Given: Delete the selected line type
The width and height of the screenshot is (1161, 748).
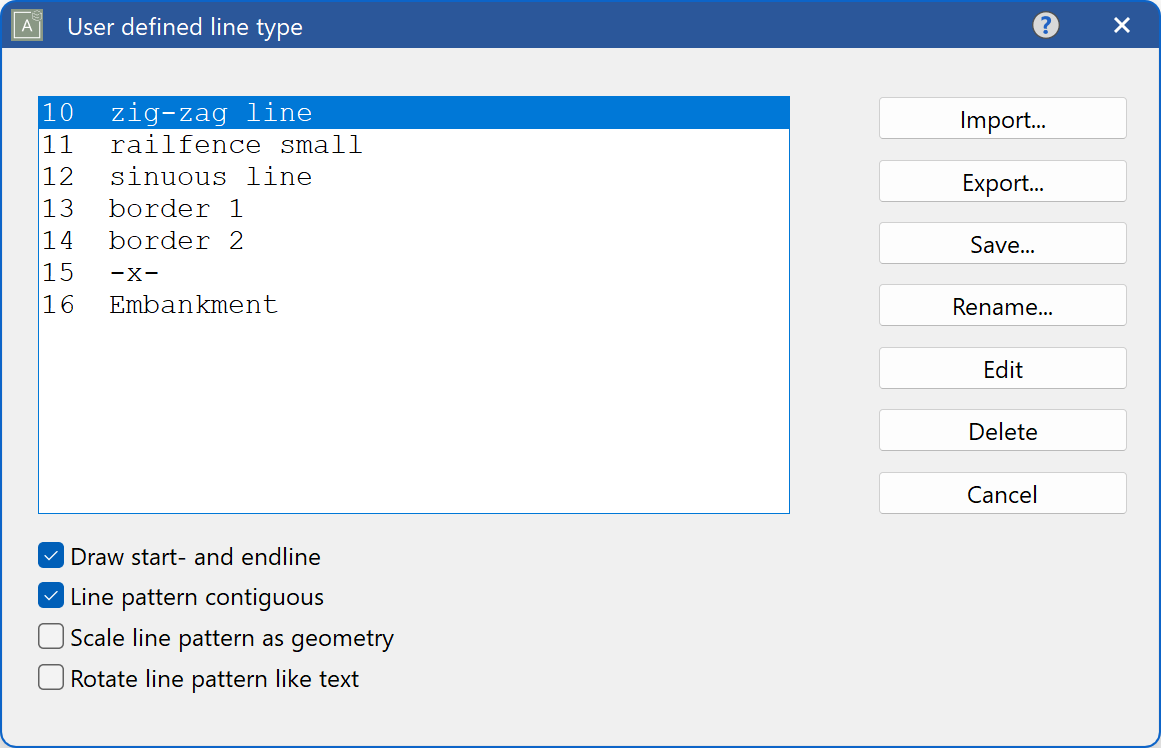Looking at the screenshot, I should 1002,430.
